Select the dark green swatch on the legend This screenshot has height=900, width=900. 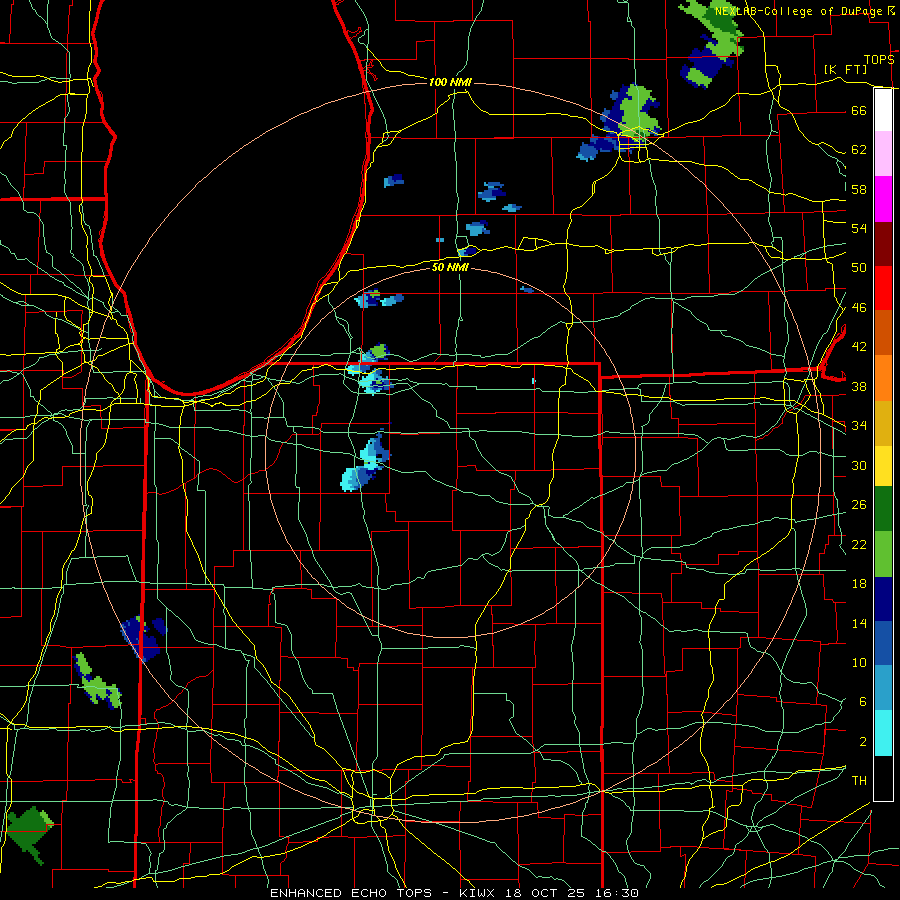(x=883, y=509)
